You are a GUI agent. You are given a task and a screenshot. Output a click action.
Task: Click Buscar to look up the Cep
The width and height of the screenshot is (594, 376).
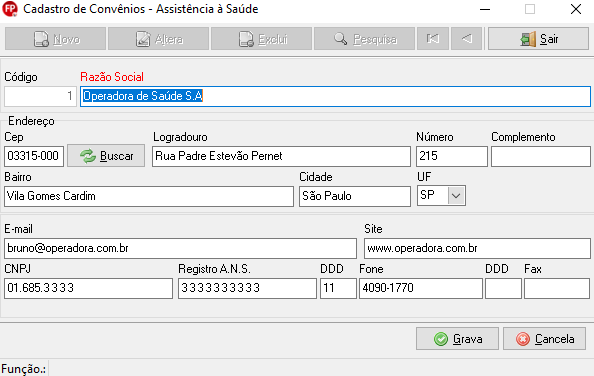pos(106,156)
